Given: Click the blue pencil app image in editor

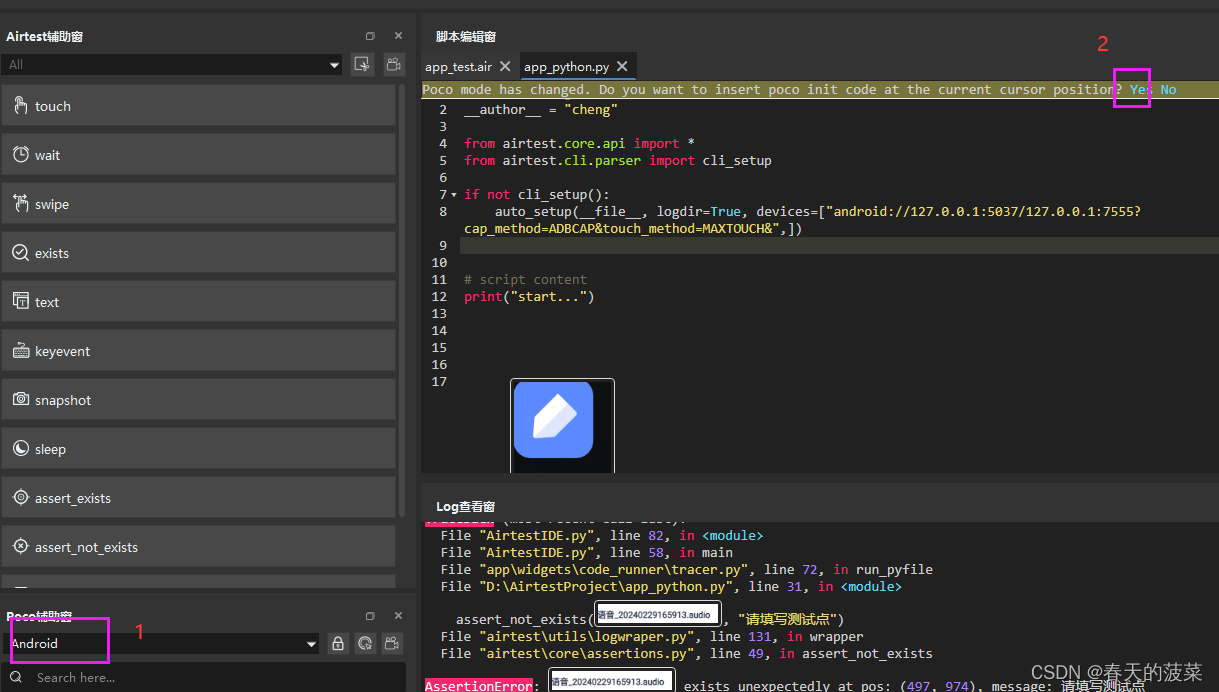Looking at the screenshot, I should click(554, 420).
